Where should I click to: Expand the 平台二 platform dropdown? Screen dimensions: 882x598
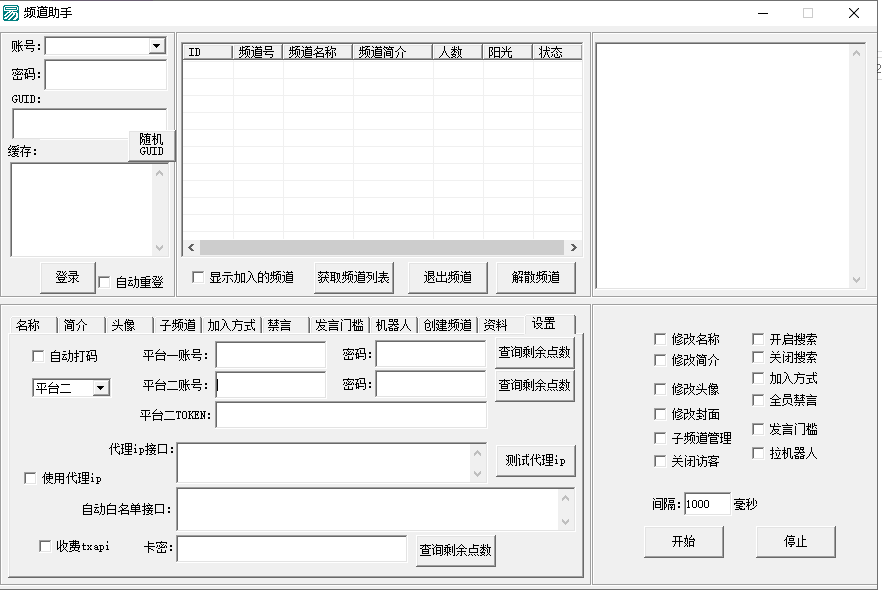point(101,388)
